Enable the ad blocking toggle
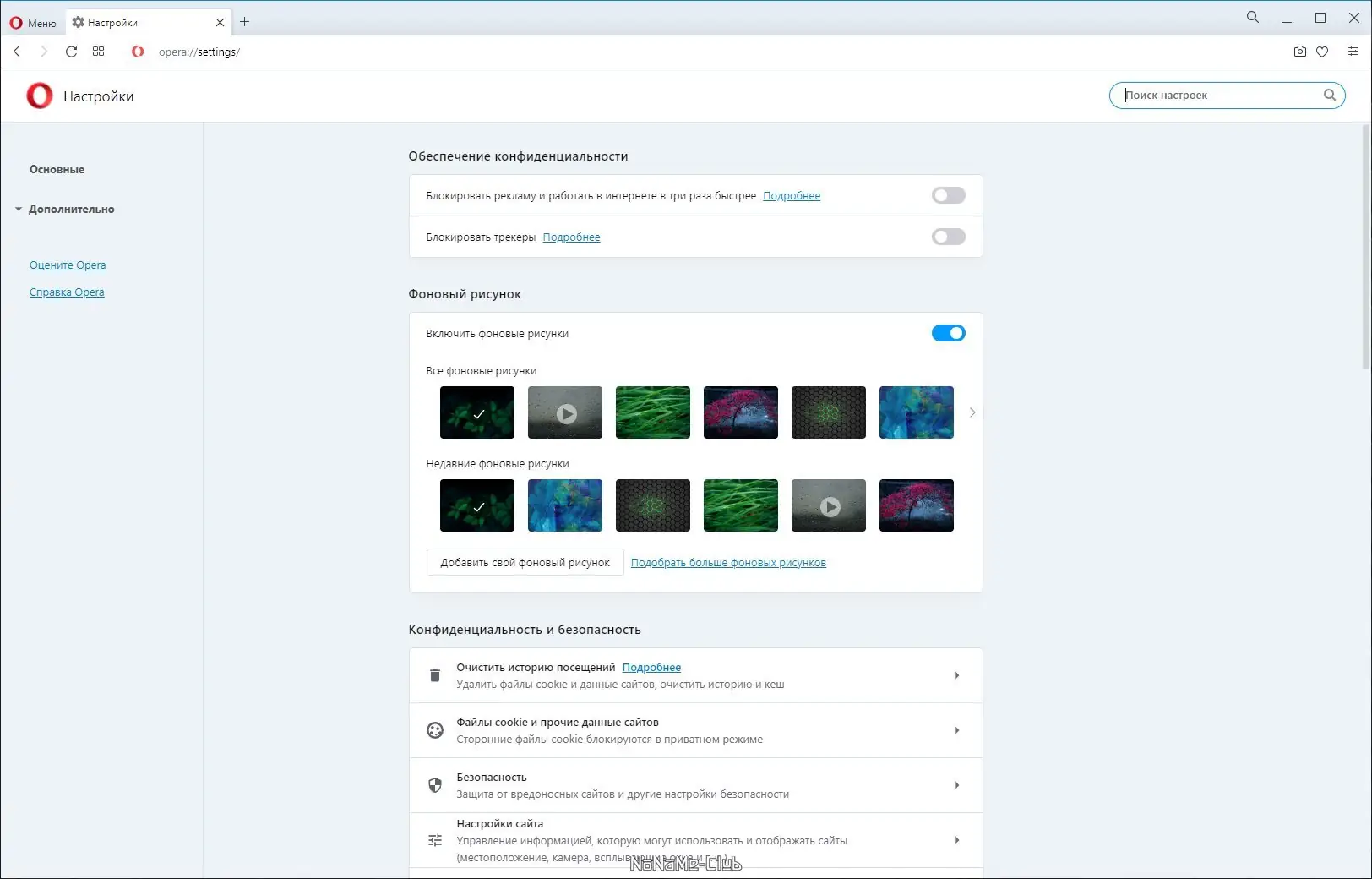The image size is (1372, 879). pos(948,196)
